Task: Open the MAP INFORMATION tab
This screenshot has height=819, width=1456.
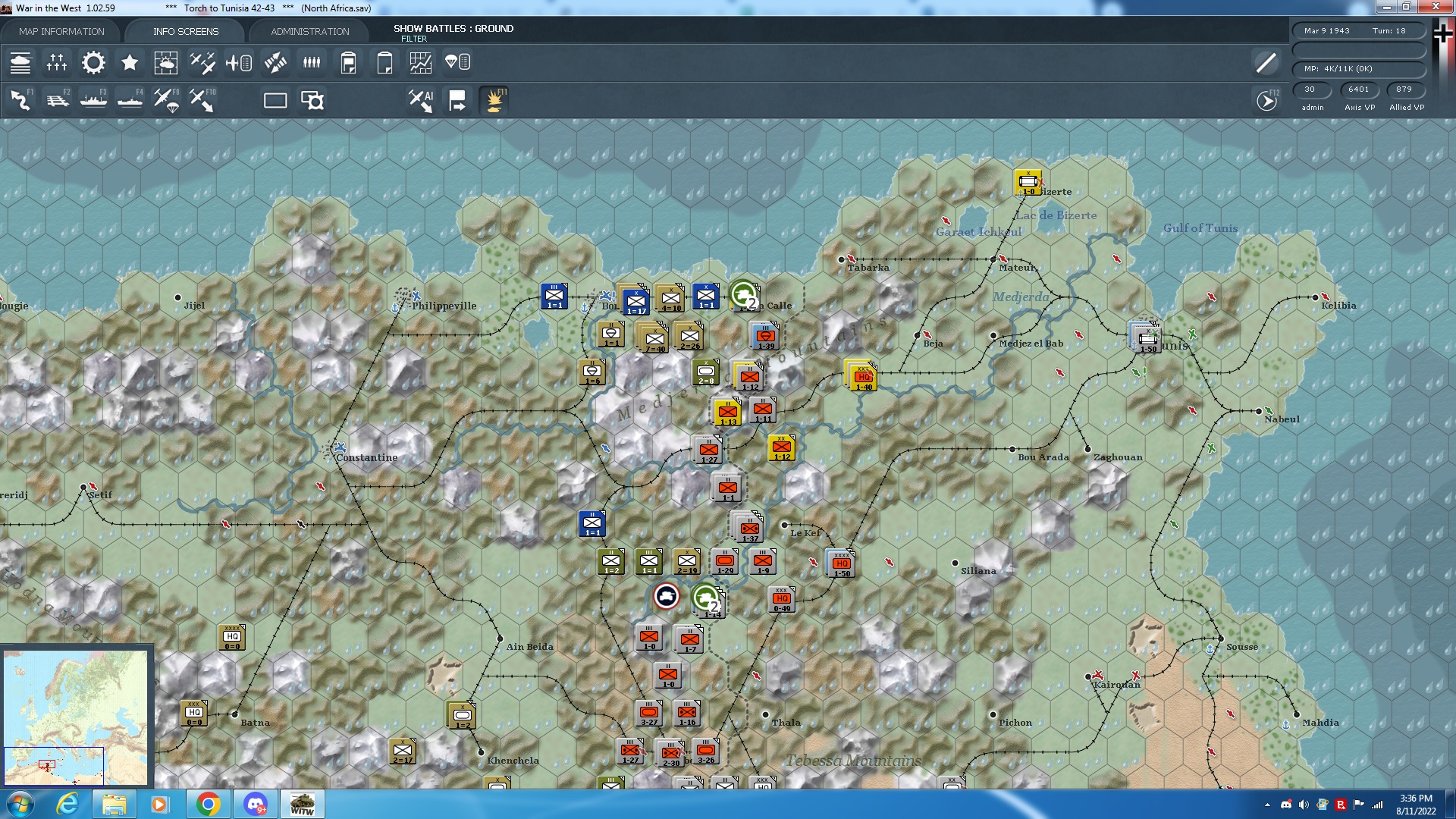Action: point(61,31)
